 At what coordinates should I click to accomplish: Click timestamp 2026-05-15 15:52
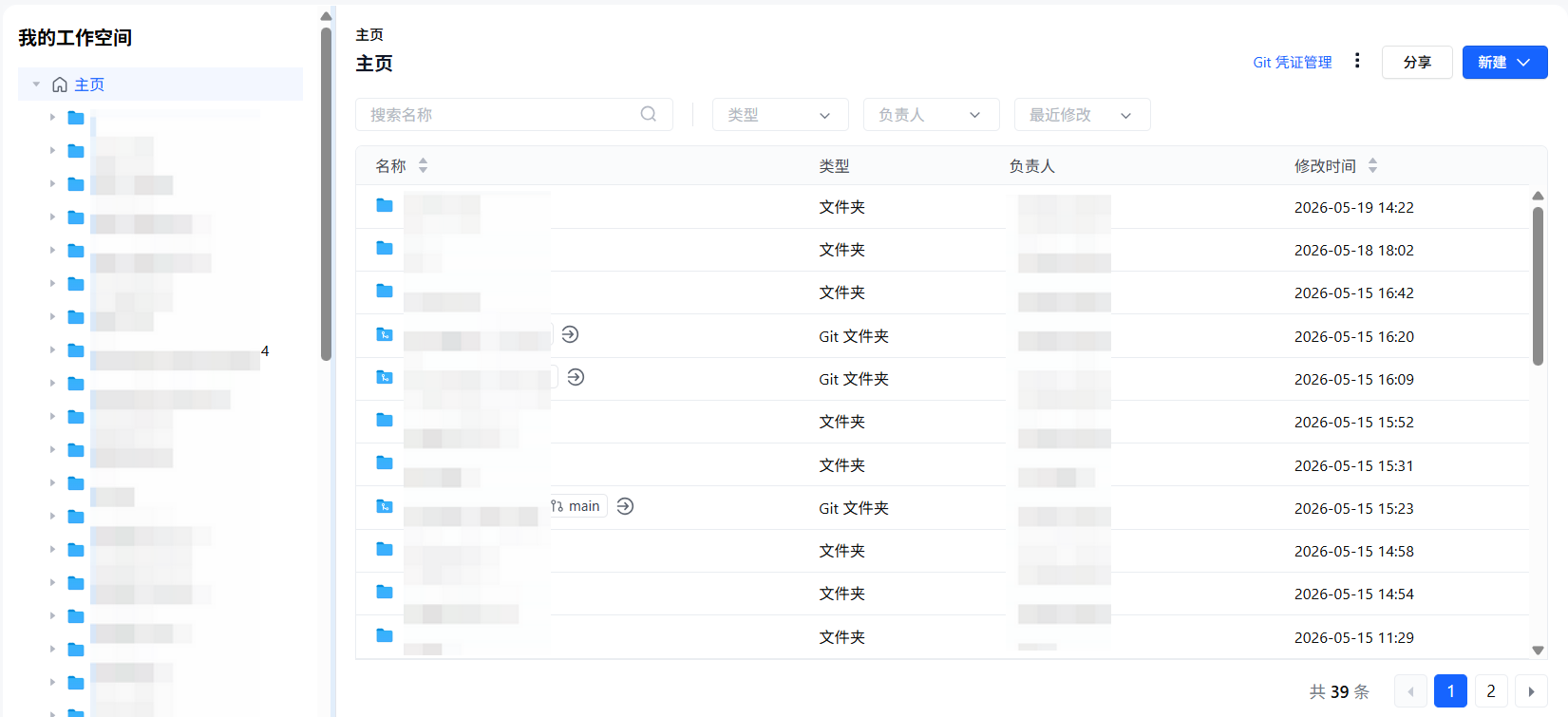[1353, 422]
